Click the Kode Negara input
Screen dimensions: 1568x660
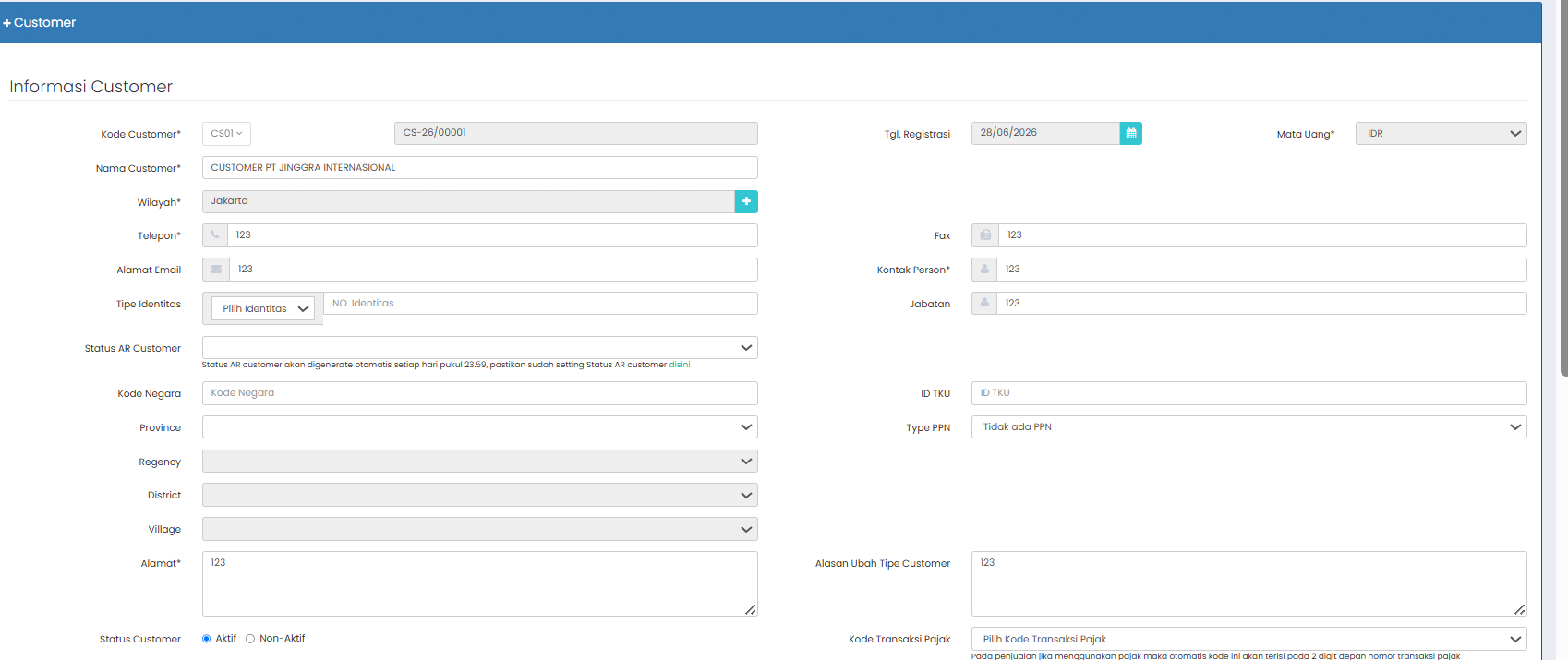coord(480,393)
